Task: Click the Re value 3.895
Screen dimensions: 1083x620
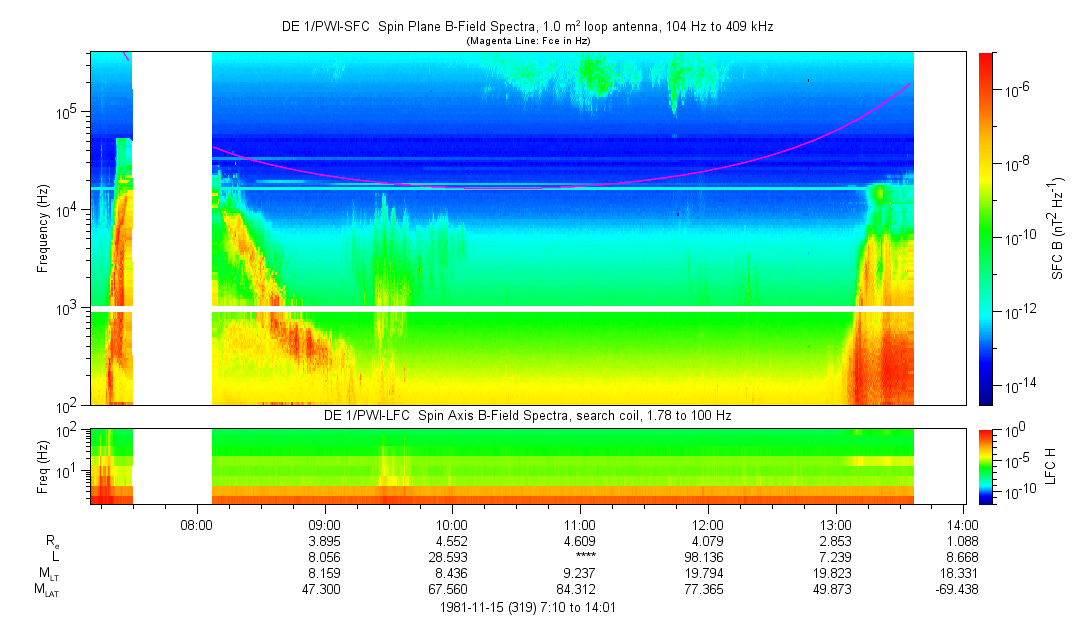Action: pos(324,541)
